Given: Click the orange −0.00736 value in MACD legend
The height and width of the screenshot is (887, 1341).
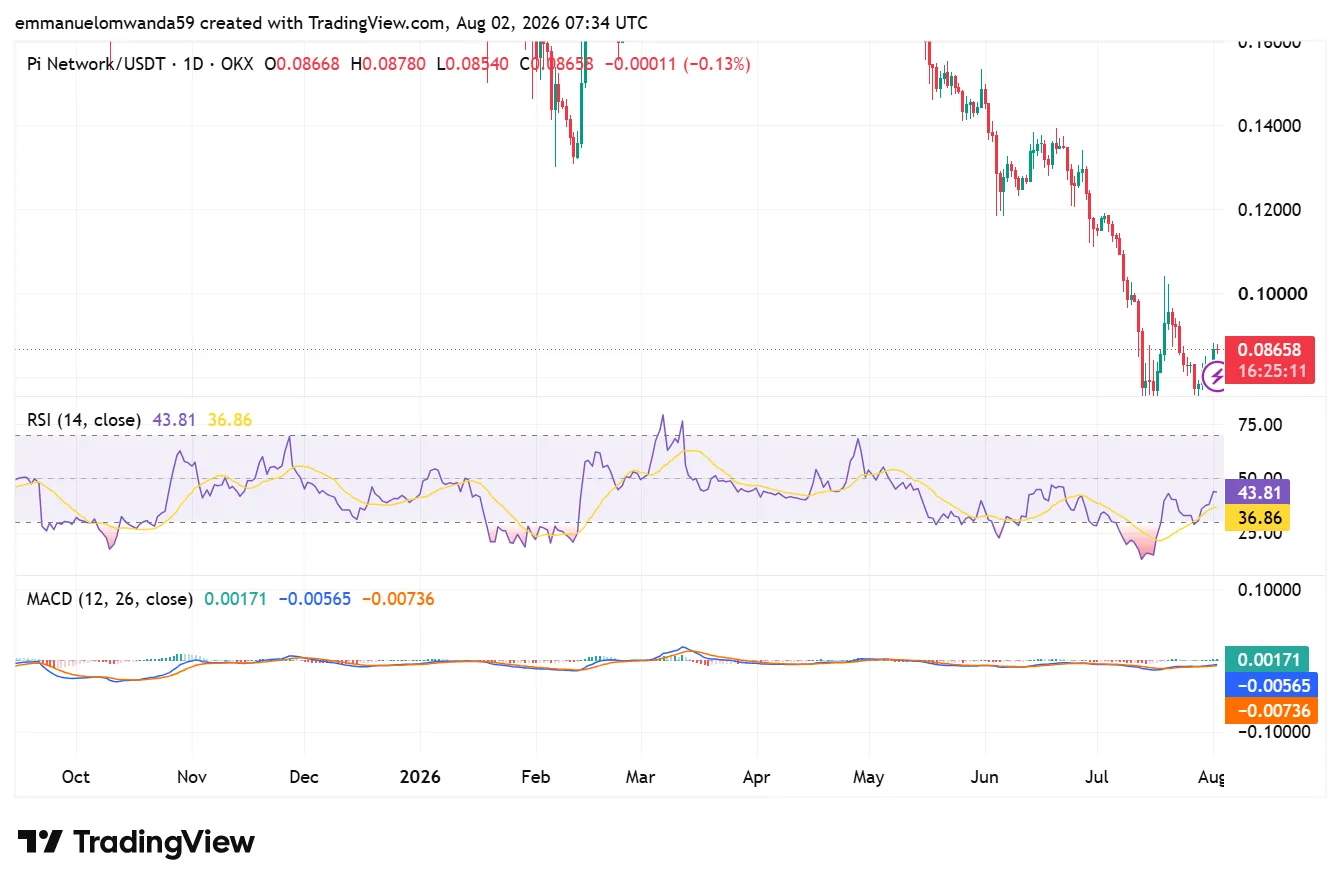Looking at the screenshot, I should coord(397,599).
